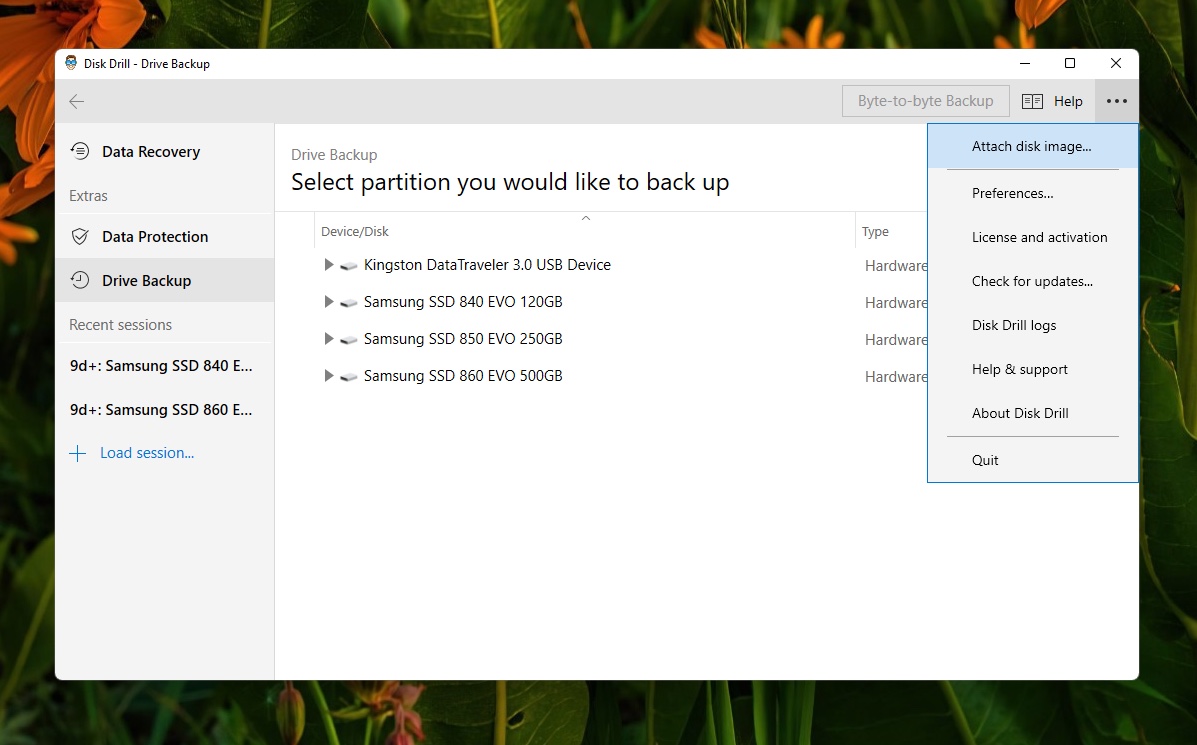Expand the Samsung SSD 850 EVO 250GB entry

pos(328,338)
